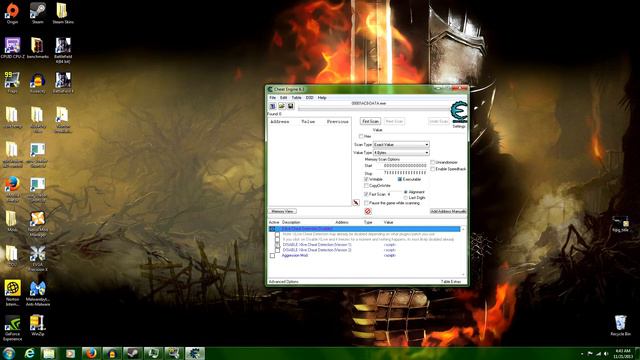Open the WinZip desktop shortcut

point(38,325)
